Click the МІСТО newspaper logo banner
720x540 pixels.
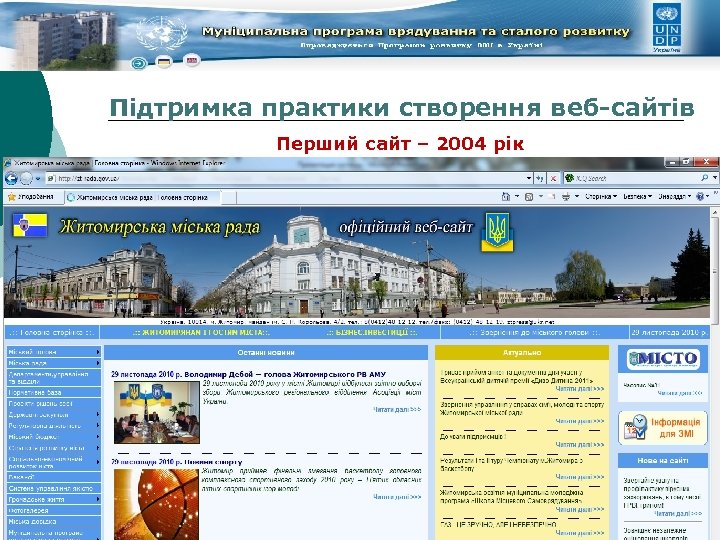coord(663,359)
